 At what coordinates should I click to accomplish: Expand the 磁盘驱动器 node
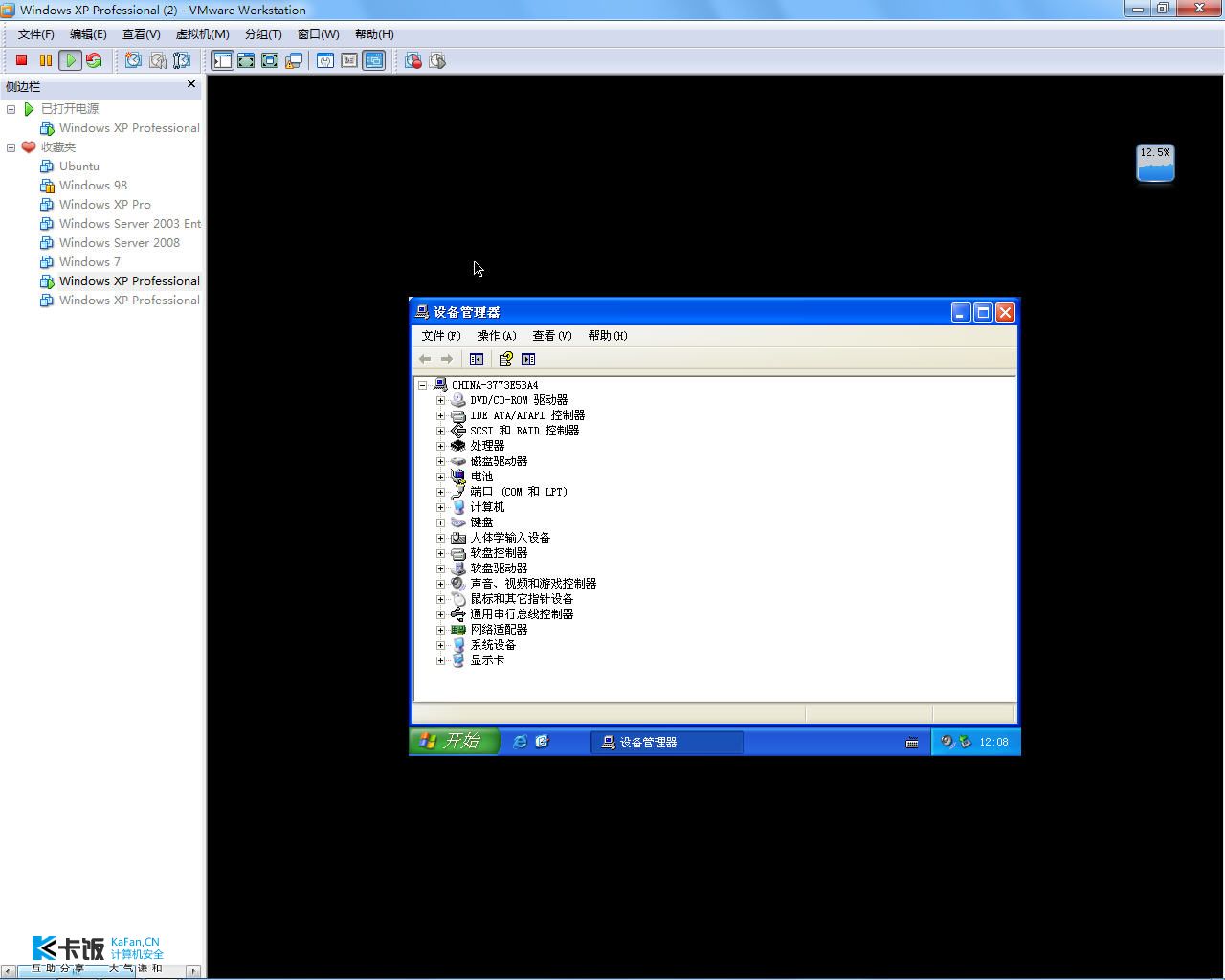pyautogui.click(x=440, y=461)
